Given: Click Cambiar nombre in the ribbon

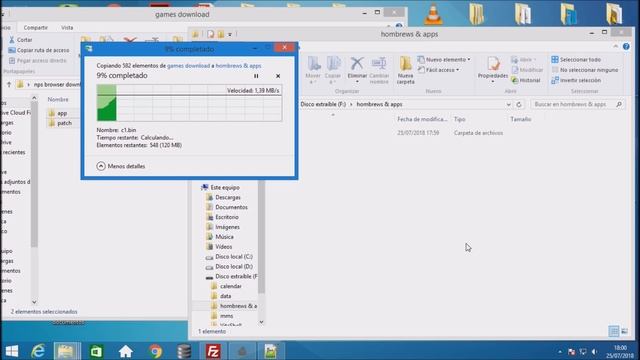Looking at the screenshot, I should 379,70.
